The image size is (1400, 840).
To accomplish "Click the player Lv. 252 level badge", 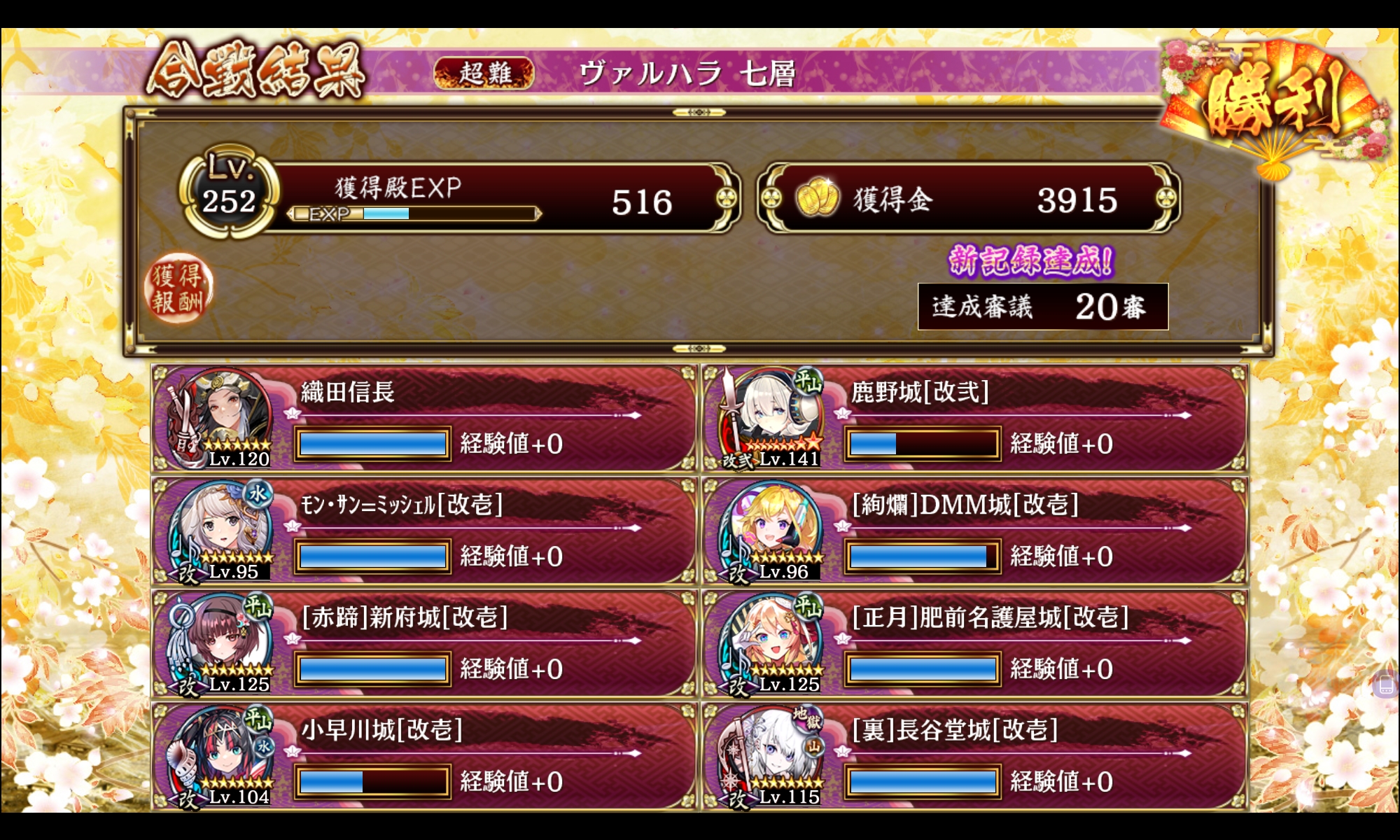I will click(229, 191).
